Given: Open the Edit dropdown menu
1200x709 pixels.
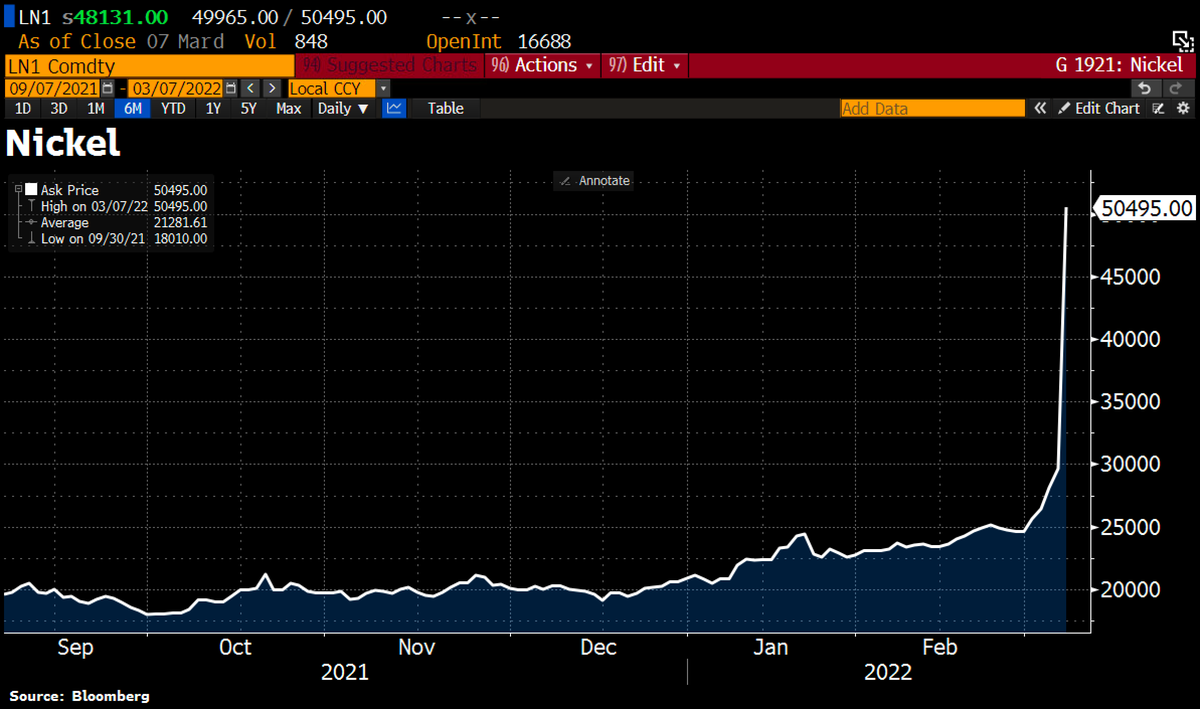Looking at the screenshot, I should click(x=645, y=65).
